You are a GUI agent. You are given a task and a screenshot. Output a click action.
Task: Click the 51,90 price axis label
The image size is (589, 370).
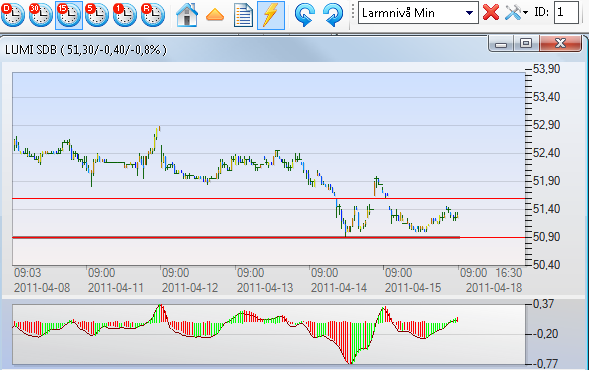click(547, 181)
